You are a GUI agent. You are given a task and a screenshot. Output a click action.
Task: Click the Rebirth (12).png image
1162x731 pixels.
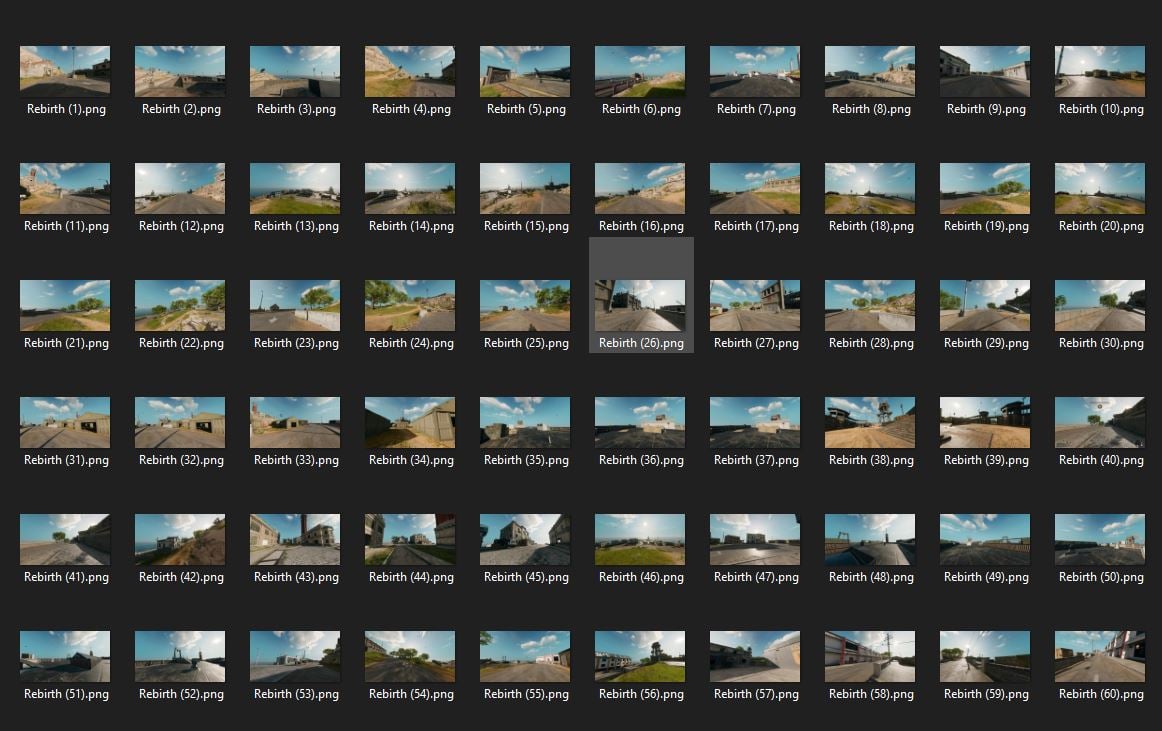[x=180, y=188]
